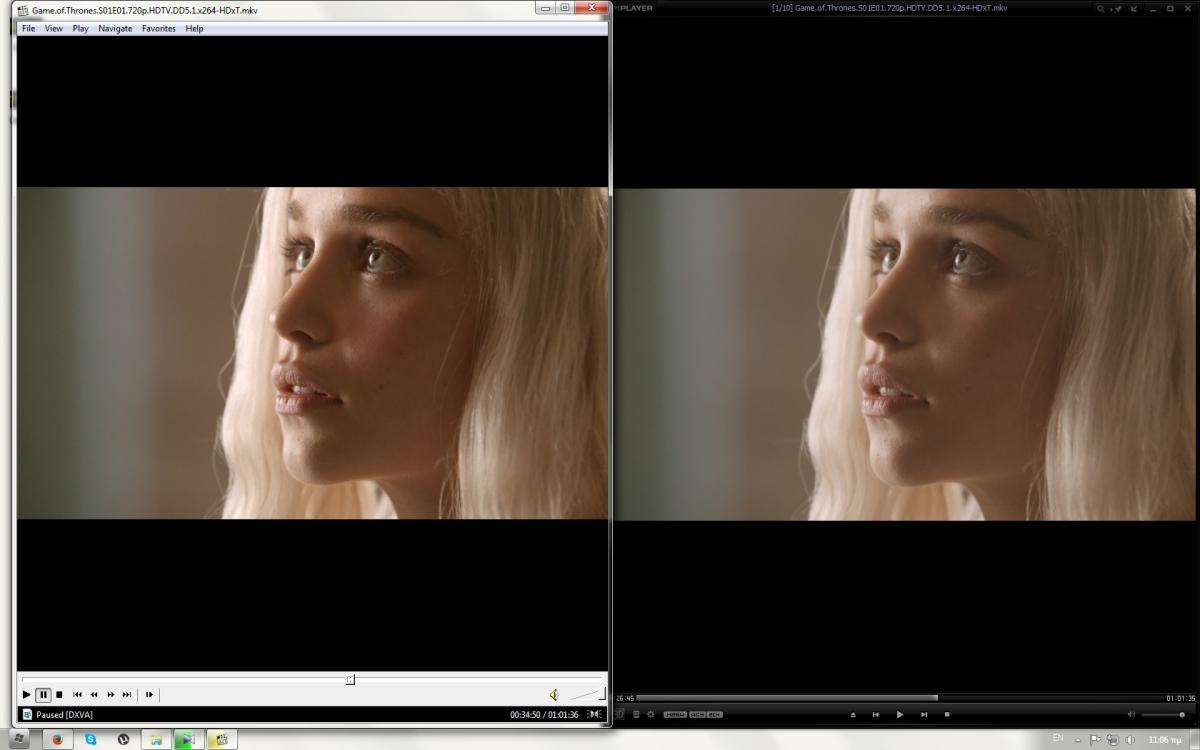Click the Paused [DXVA] status text
Screen dimensions: 1200x750
(x=64, y=715)
